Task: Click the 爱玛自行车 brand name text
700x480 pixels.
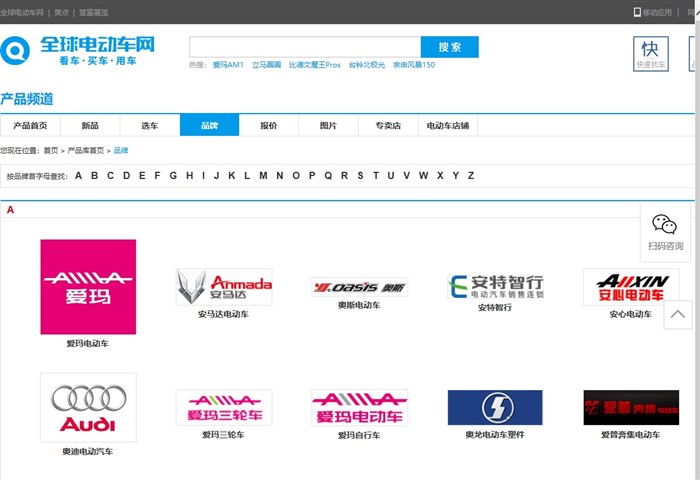Action: click(x=359, y=435)
